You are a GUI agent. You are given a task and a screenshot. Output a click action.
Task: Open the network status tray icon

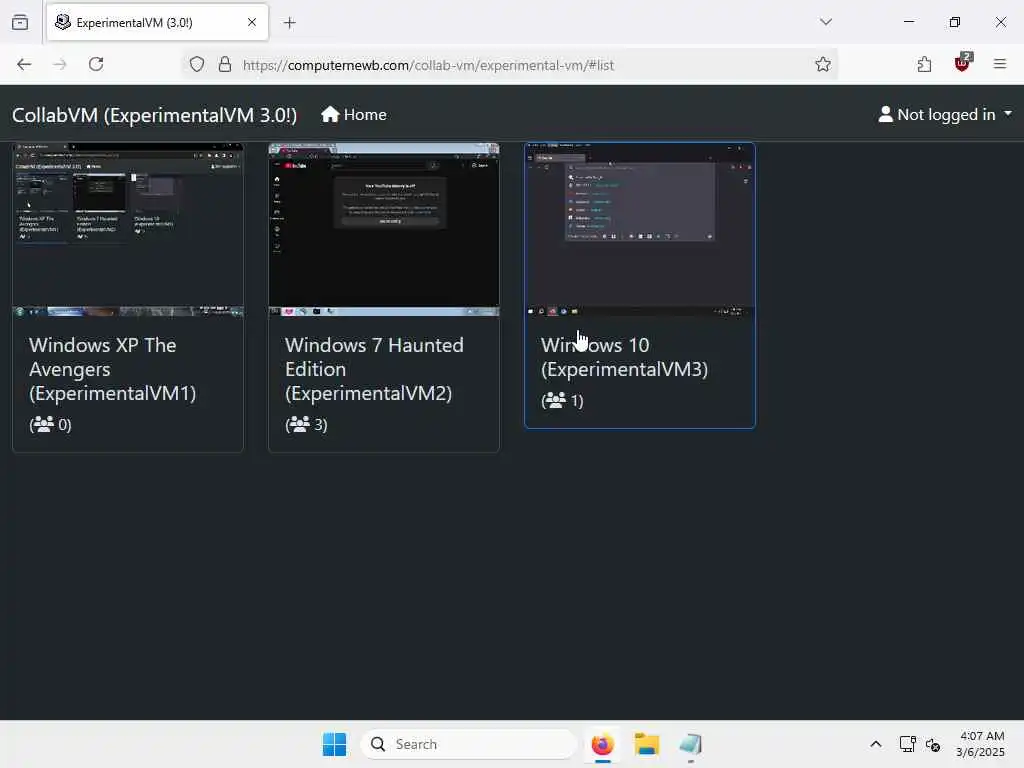907,744
